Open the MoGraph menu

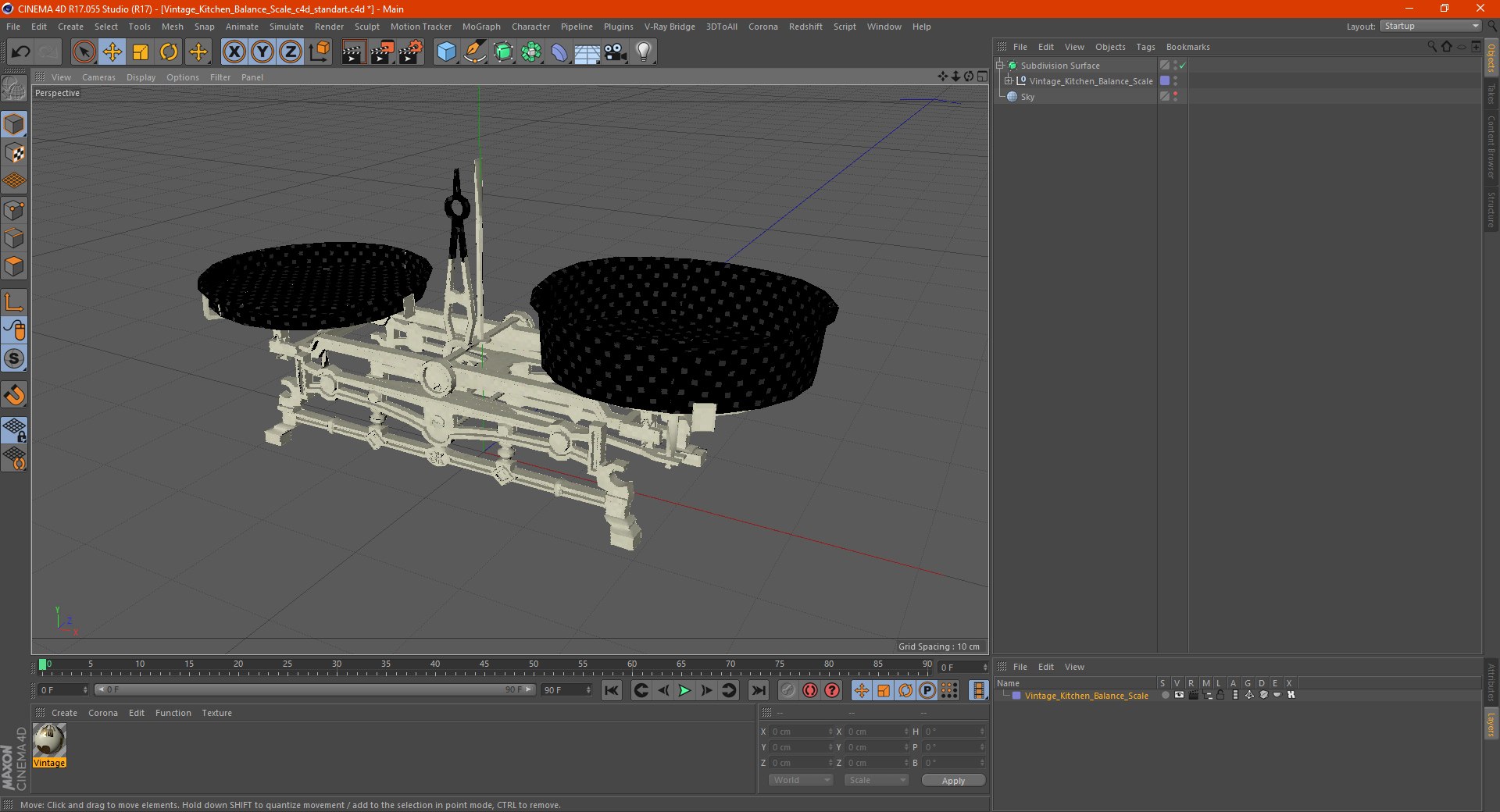click(481, 27)
